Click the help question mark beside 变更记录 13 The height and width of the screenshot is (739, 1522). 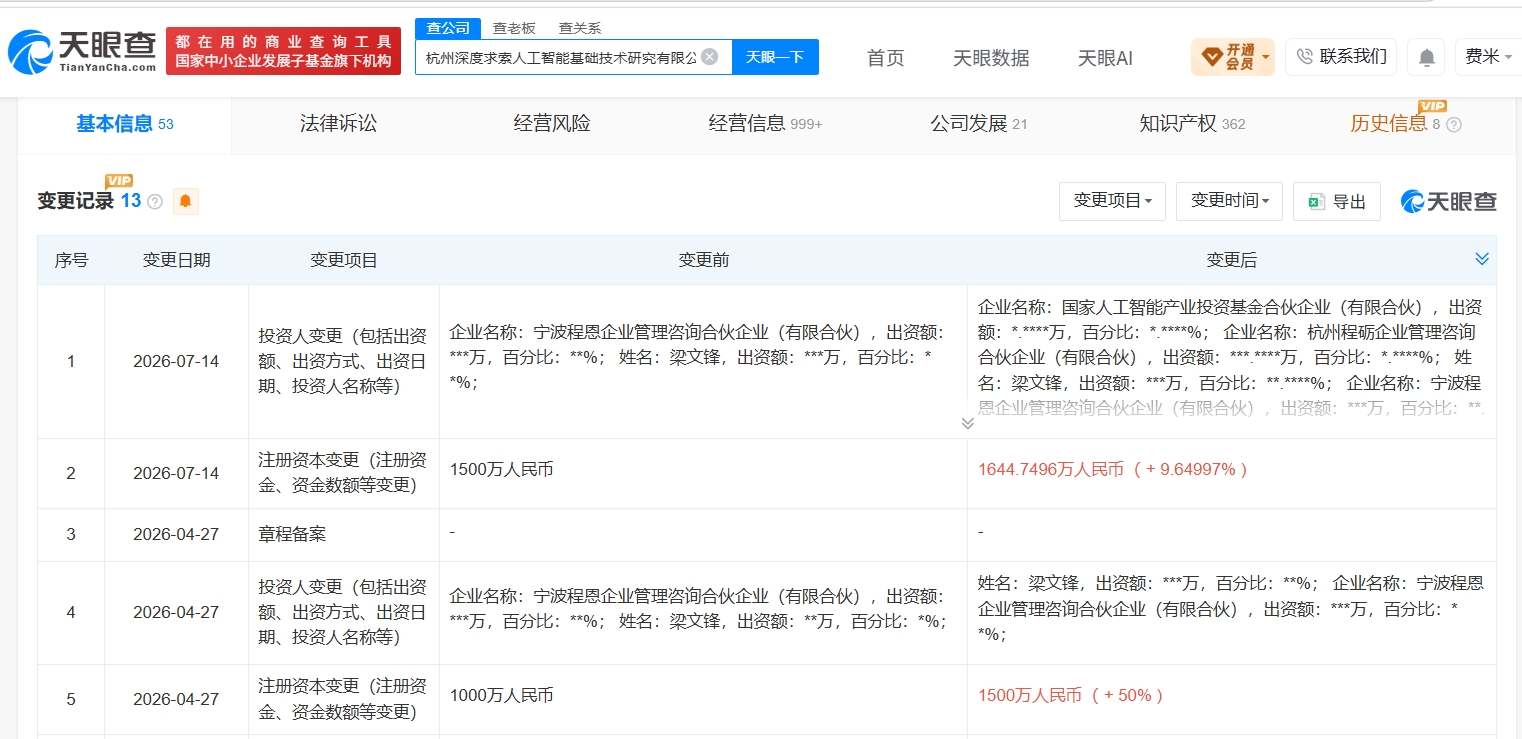155,202
